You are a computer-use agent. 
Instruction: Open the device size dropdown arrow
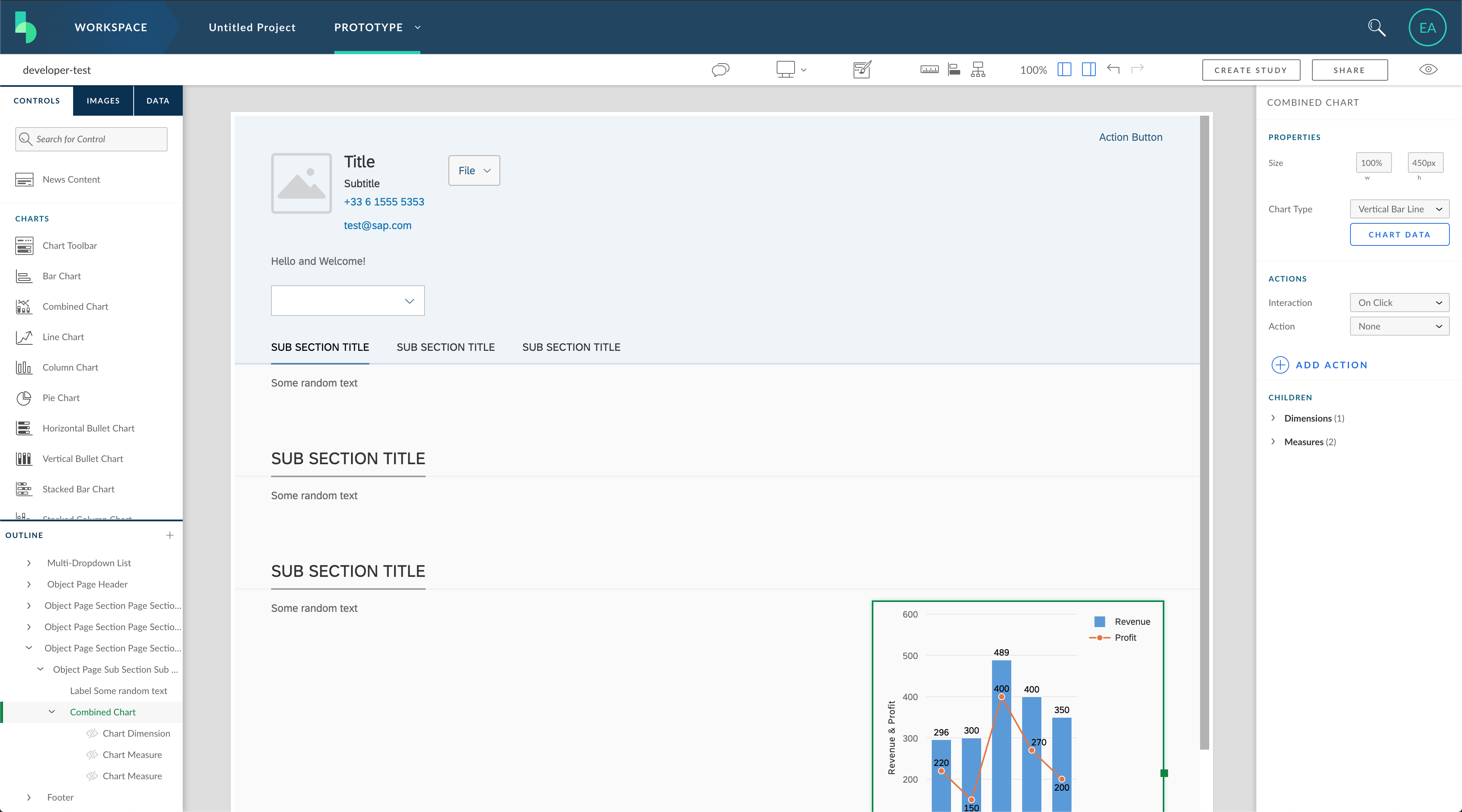804,70
